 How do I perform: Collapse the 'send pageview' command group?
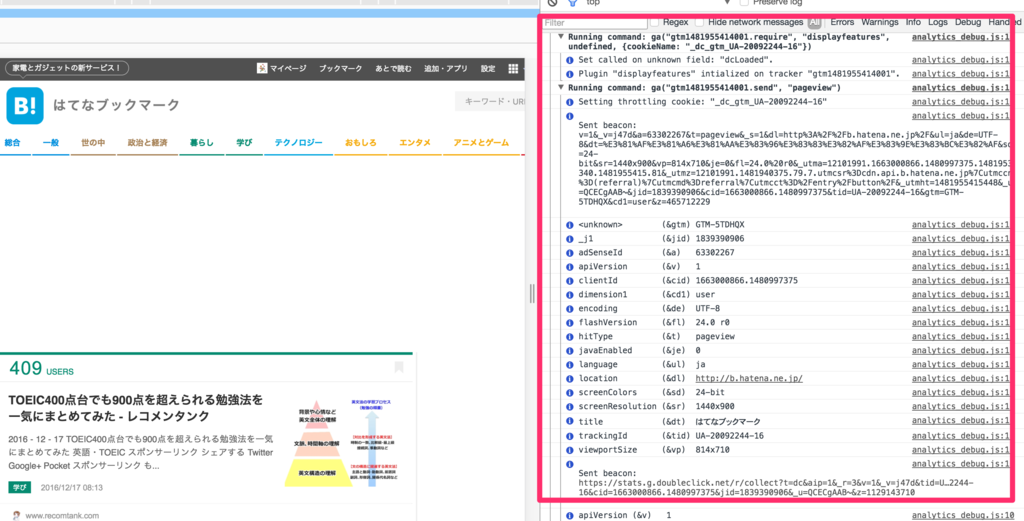pos(560,87)
